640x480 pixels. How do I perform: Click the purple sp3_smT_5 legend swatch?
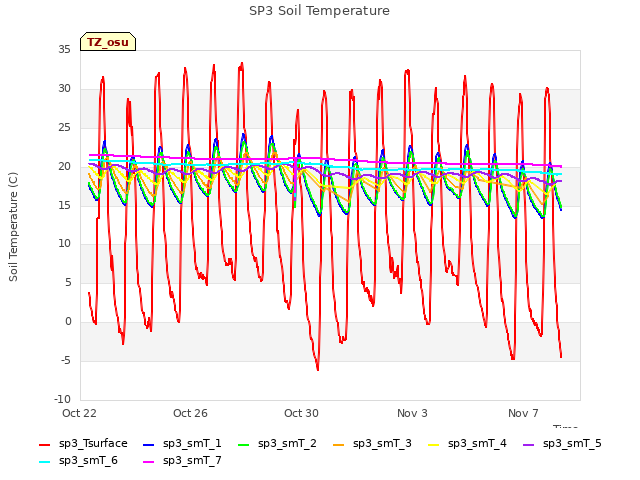pos(529,444)
